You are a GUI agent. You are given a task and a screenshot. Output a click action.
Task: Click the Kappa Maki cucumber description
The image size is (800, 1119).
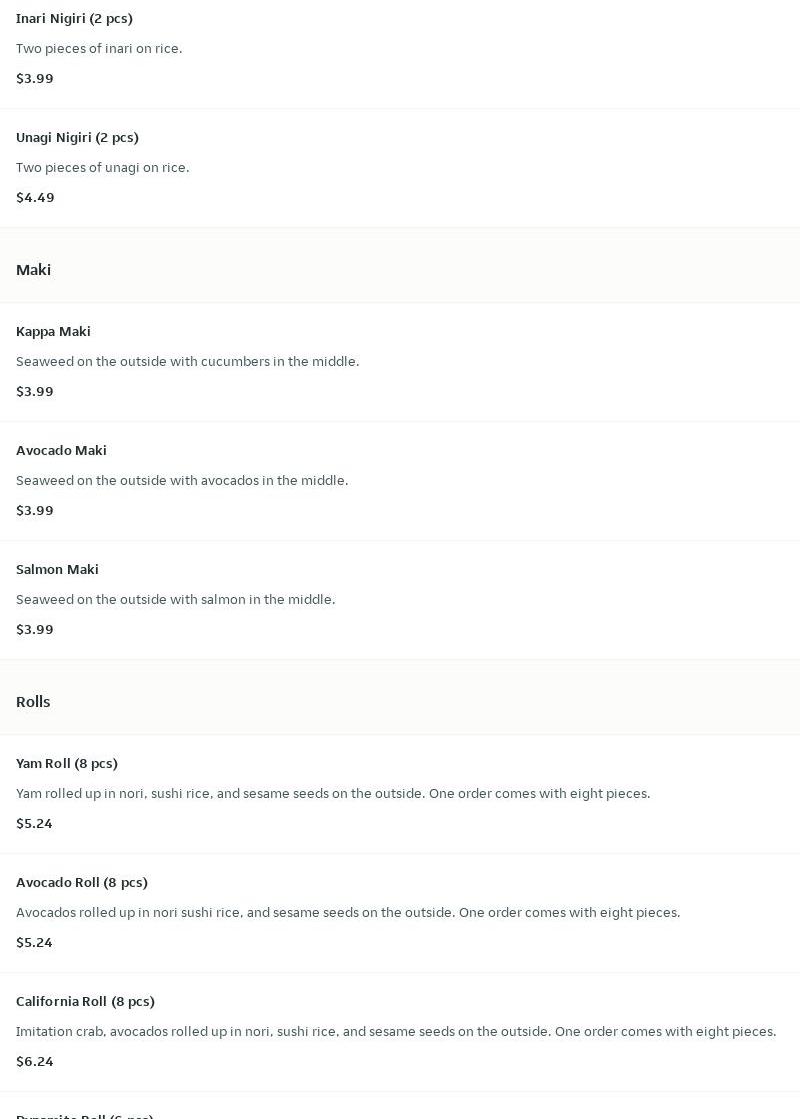(187, 361)
